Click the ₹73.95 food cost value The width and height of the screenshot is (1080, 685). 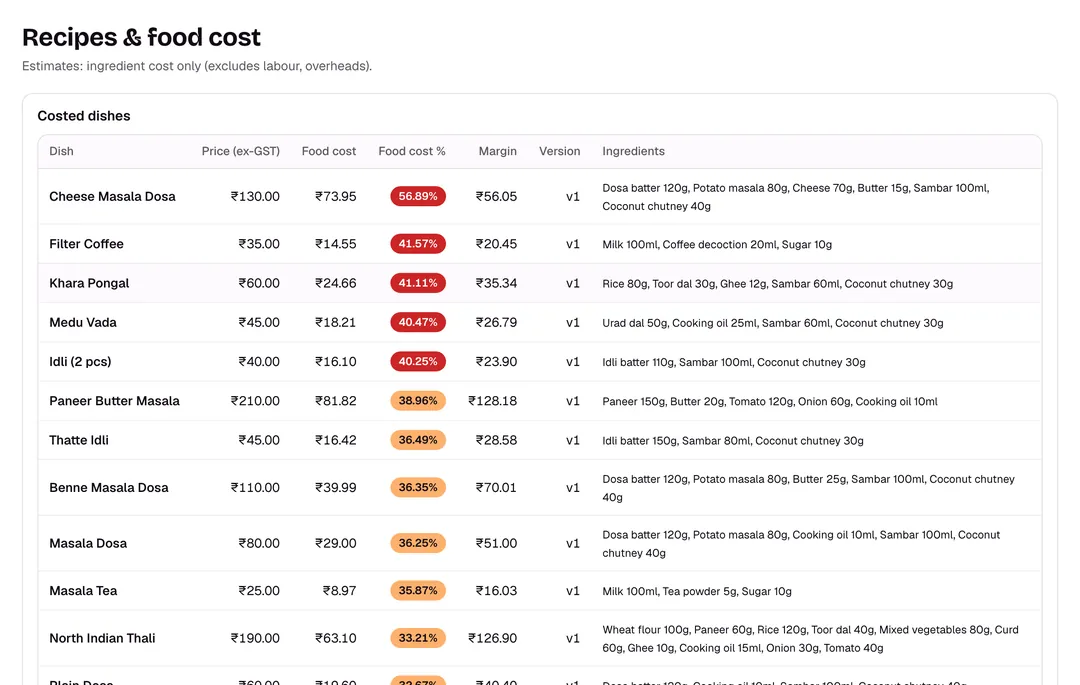[x=335, y=197]
